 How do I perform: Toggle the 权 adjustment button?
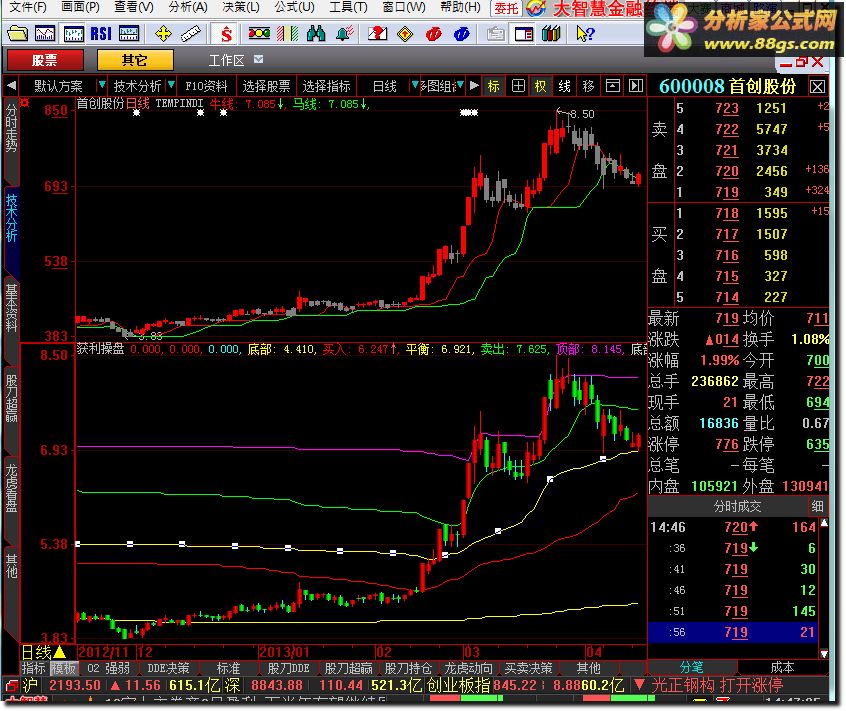coord(541,86)
